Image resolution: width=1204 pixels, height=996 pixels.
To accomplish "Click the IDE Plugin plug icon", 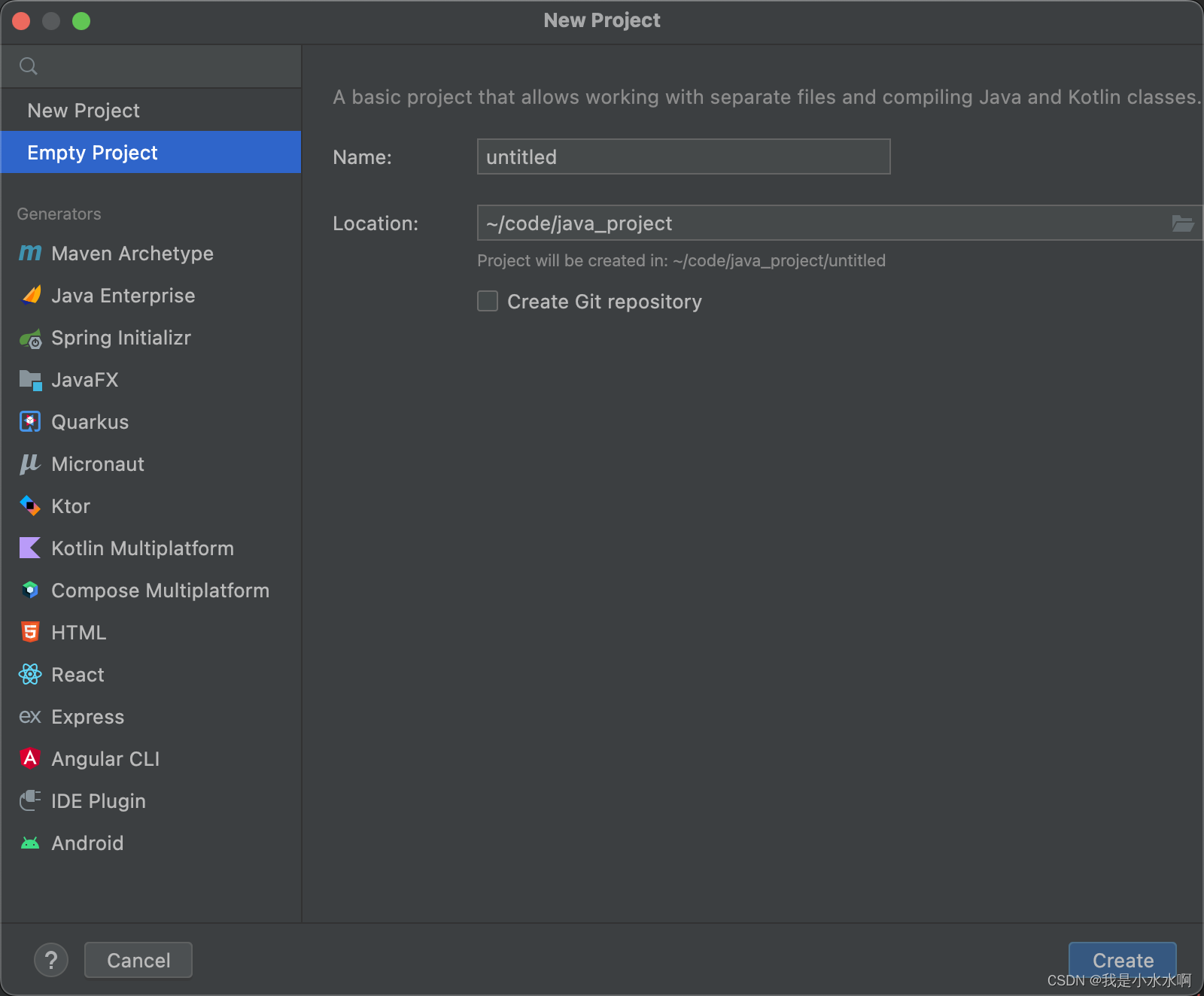I will pyautogui.click(x=30, y=800).
